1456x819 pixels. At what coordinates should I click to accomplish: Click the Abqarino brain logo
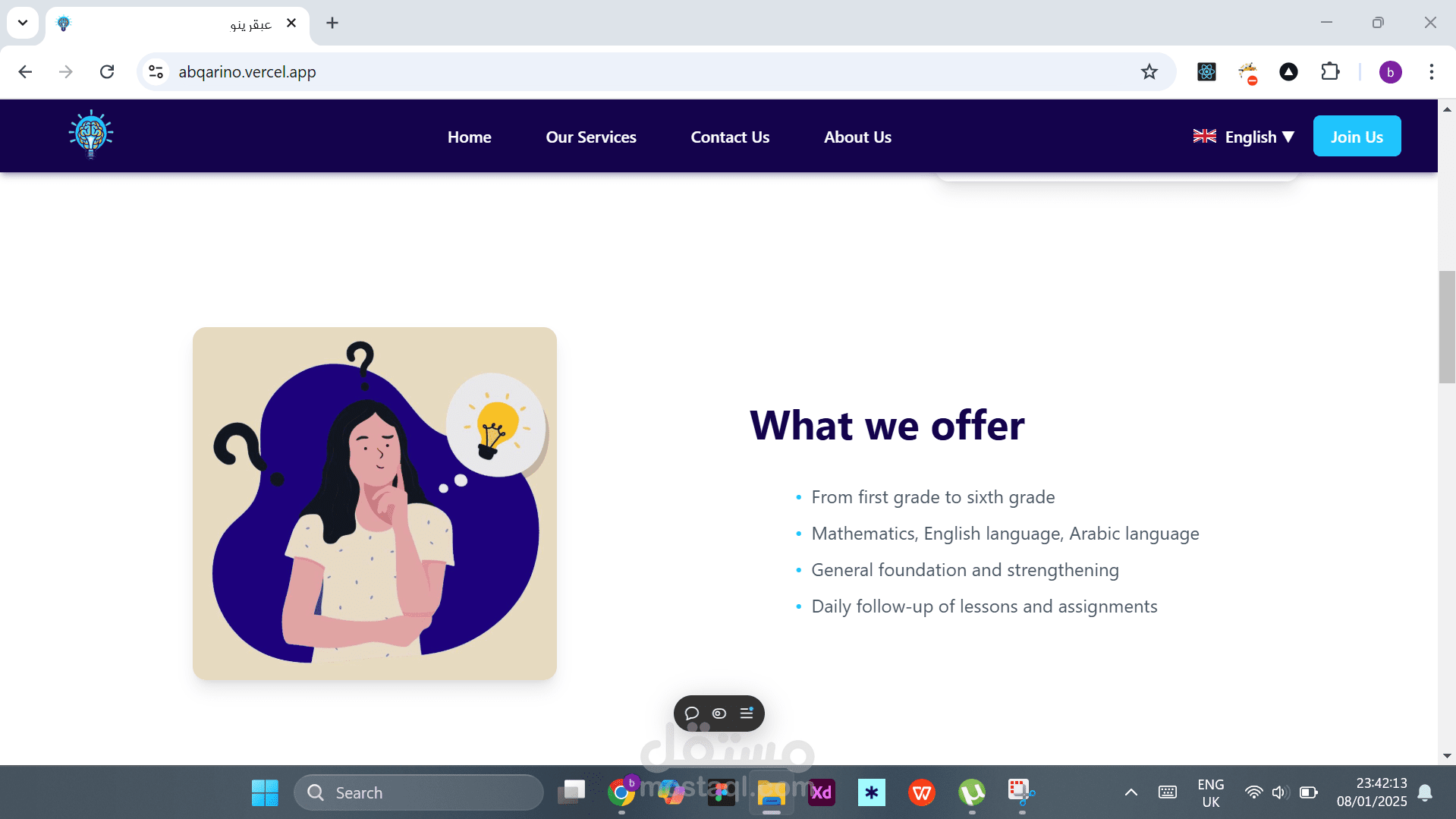(x=91, y=135)
